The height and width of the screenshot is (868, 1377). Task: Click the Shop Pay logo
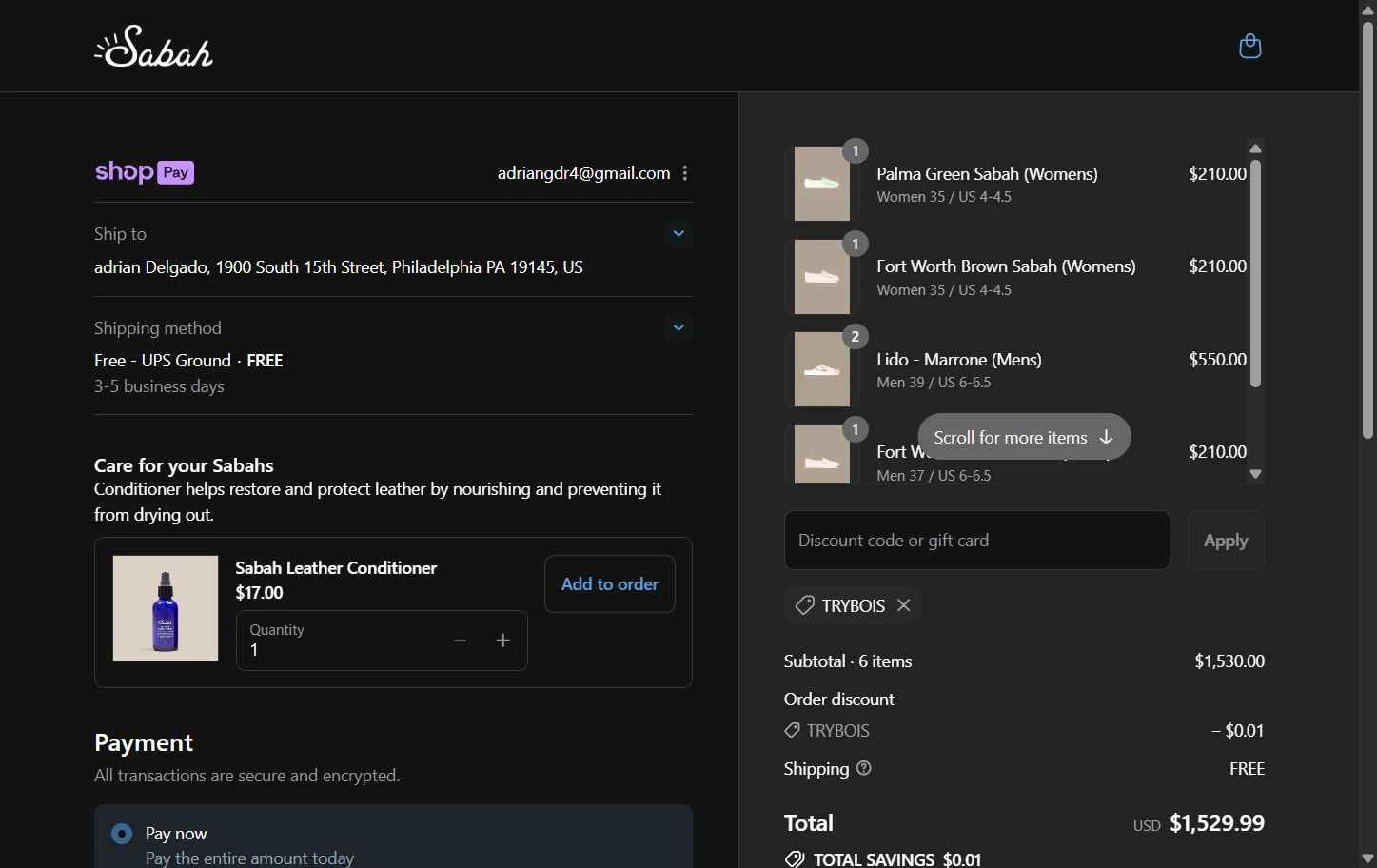click(x=145, y=172)
